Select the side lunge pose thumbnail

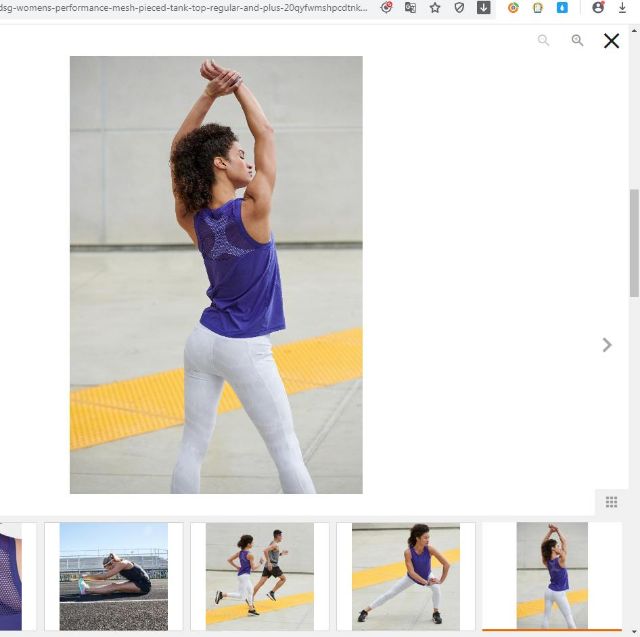click(405, 576)
